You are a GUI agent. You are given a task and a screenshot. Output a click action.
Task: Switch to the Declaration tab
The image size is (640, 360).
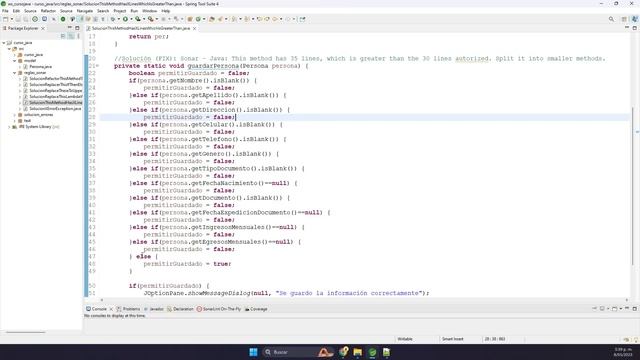180,309
